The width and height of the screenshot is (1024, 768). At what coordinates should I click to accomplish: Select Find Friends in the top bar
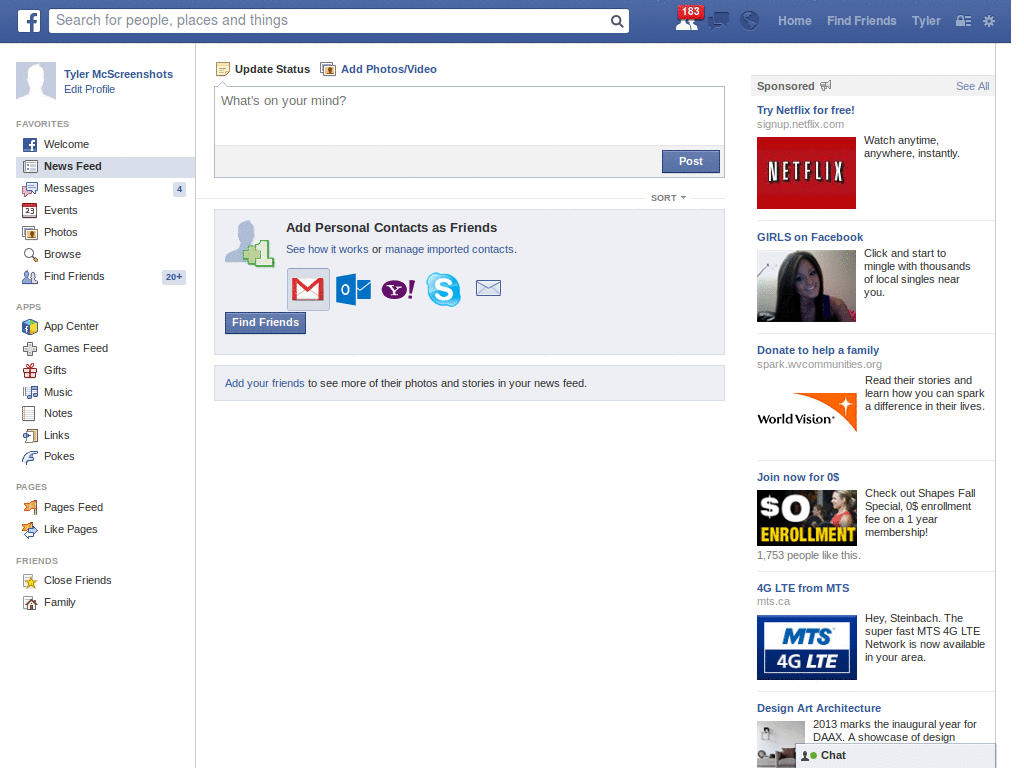point(861,21)
